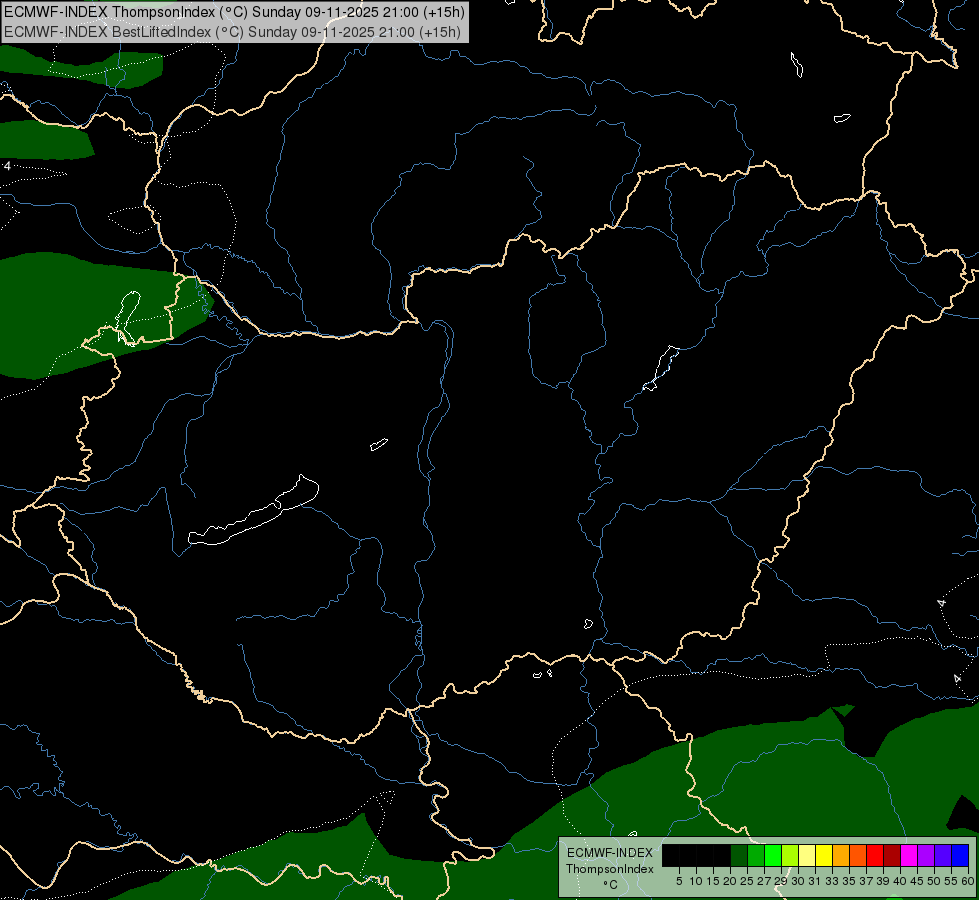Click the legend tick value 25
This screenshot has height=900, width=979.
(747, 881)
